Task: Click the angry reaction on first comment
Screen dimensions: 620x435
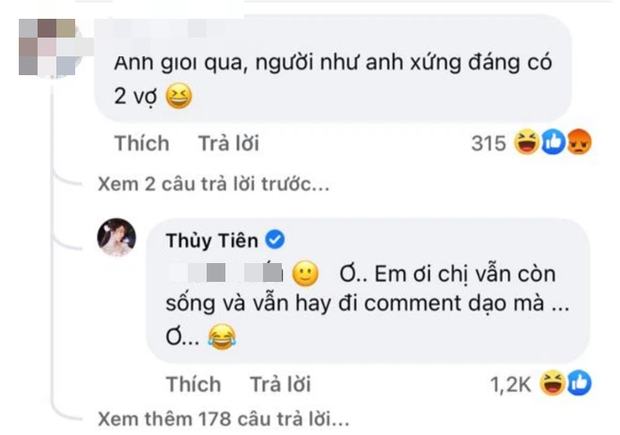Action: (x=579, y=144)
